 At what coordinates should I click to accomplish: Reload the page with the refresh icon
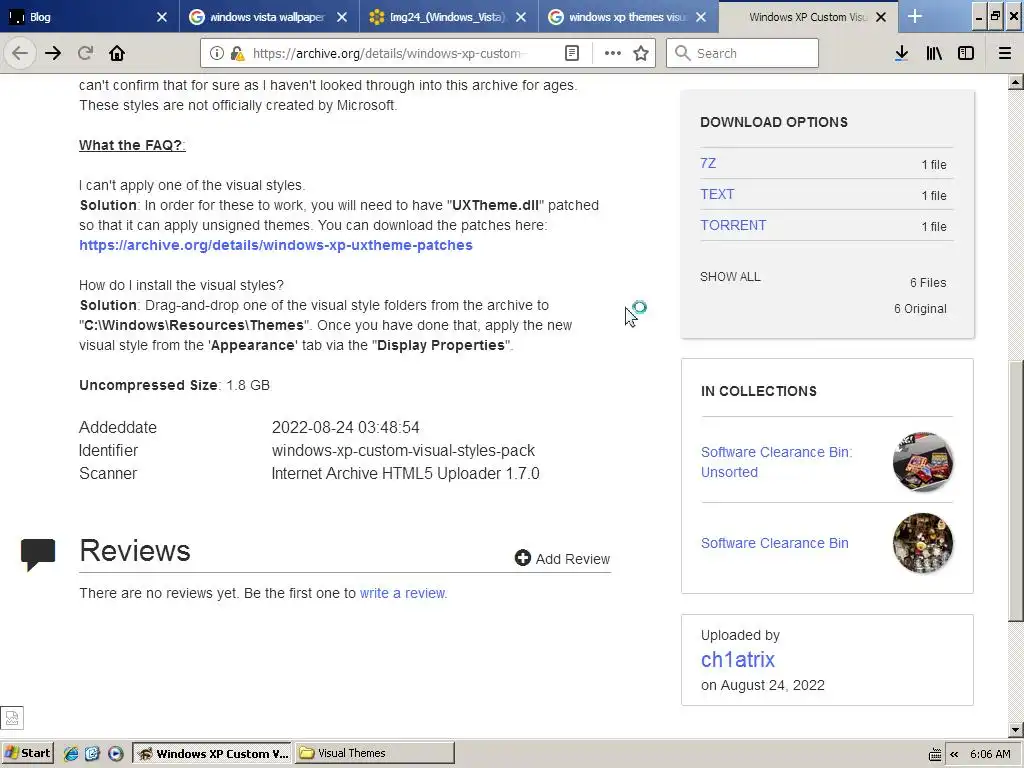coord(85,53)
